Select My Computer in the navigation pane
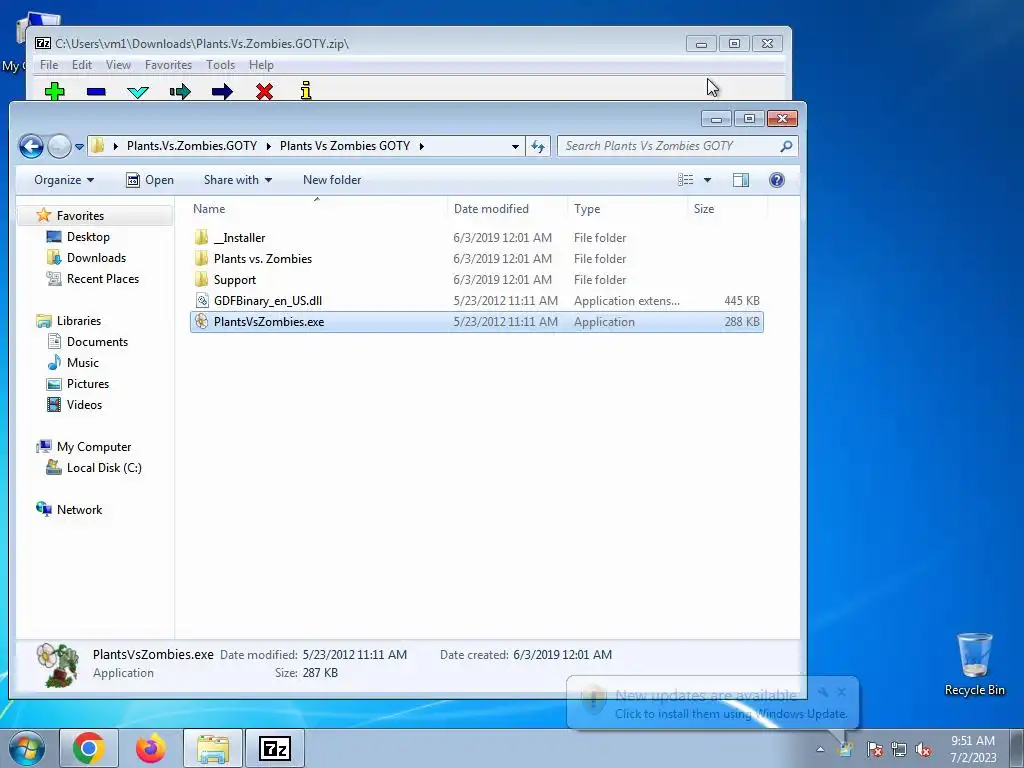The height and width of the screenshot is (768, 1024). click(x=93, y=447)
